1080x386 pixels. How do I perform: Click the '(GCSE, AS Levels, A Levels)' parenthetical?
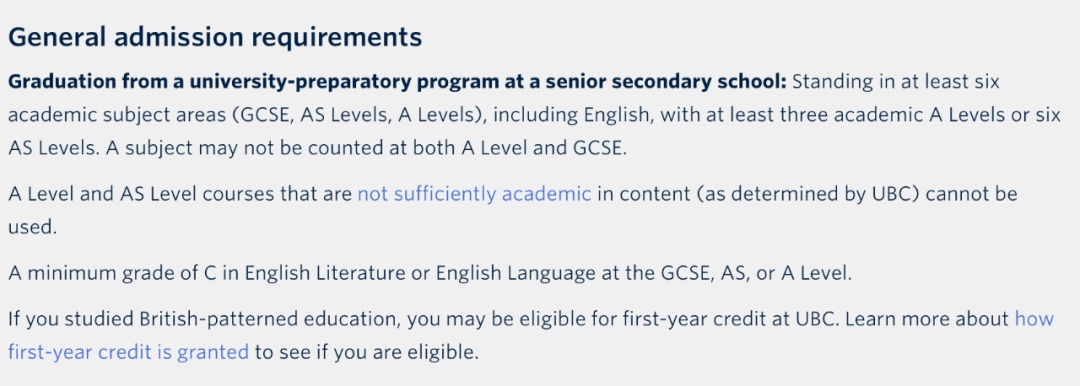(356, 116)
